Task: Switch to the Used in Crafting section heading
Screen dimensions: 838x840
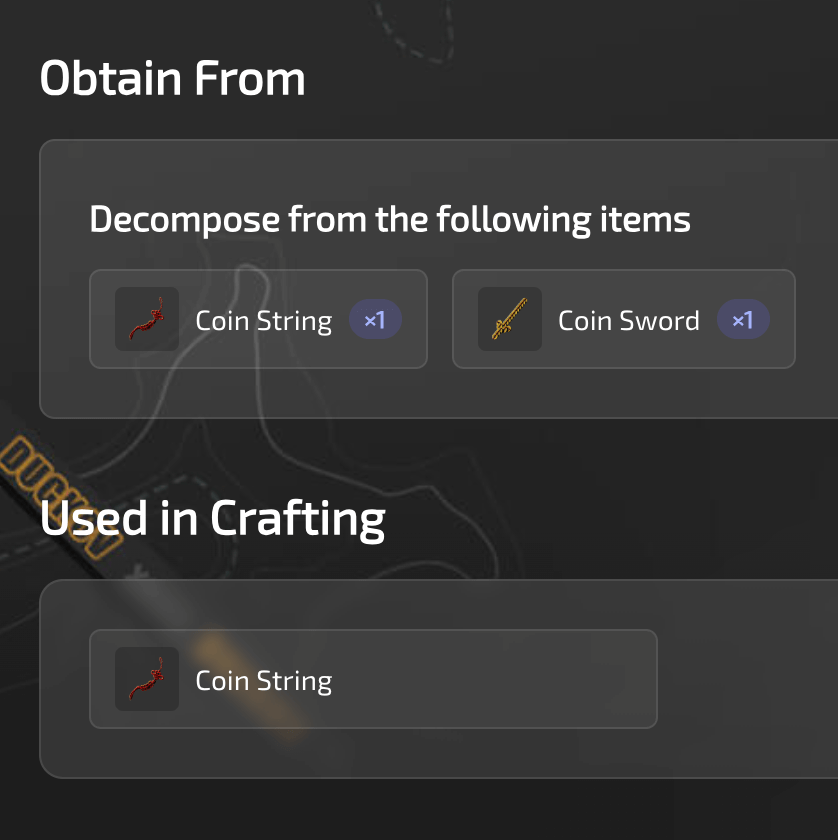Action: pyautogui.click(x=212, y=518)
